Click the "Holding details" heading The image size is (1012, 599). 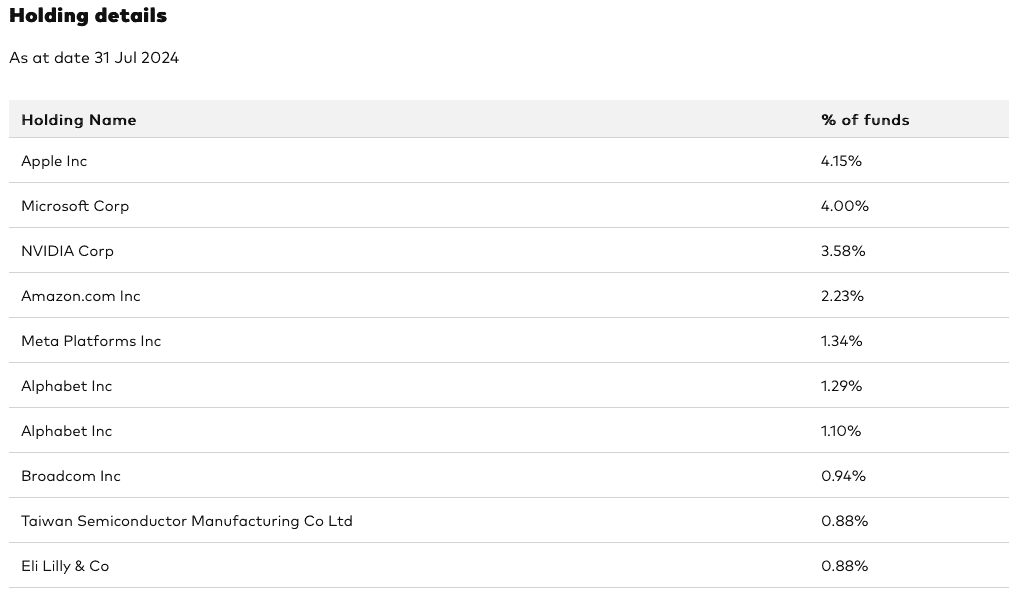(x=88, y=16)
